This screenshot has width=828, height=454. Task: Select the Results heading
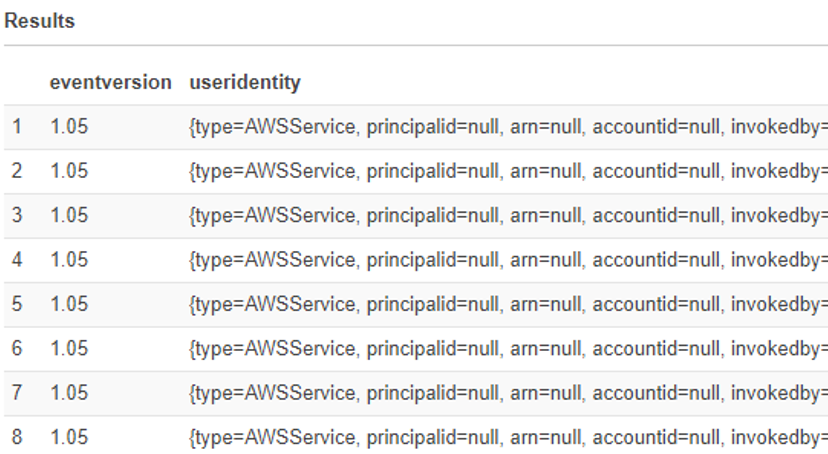click(40, 21)
